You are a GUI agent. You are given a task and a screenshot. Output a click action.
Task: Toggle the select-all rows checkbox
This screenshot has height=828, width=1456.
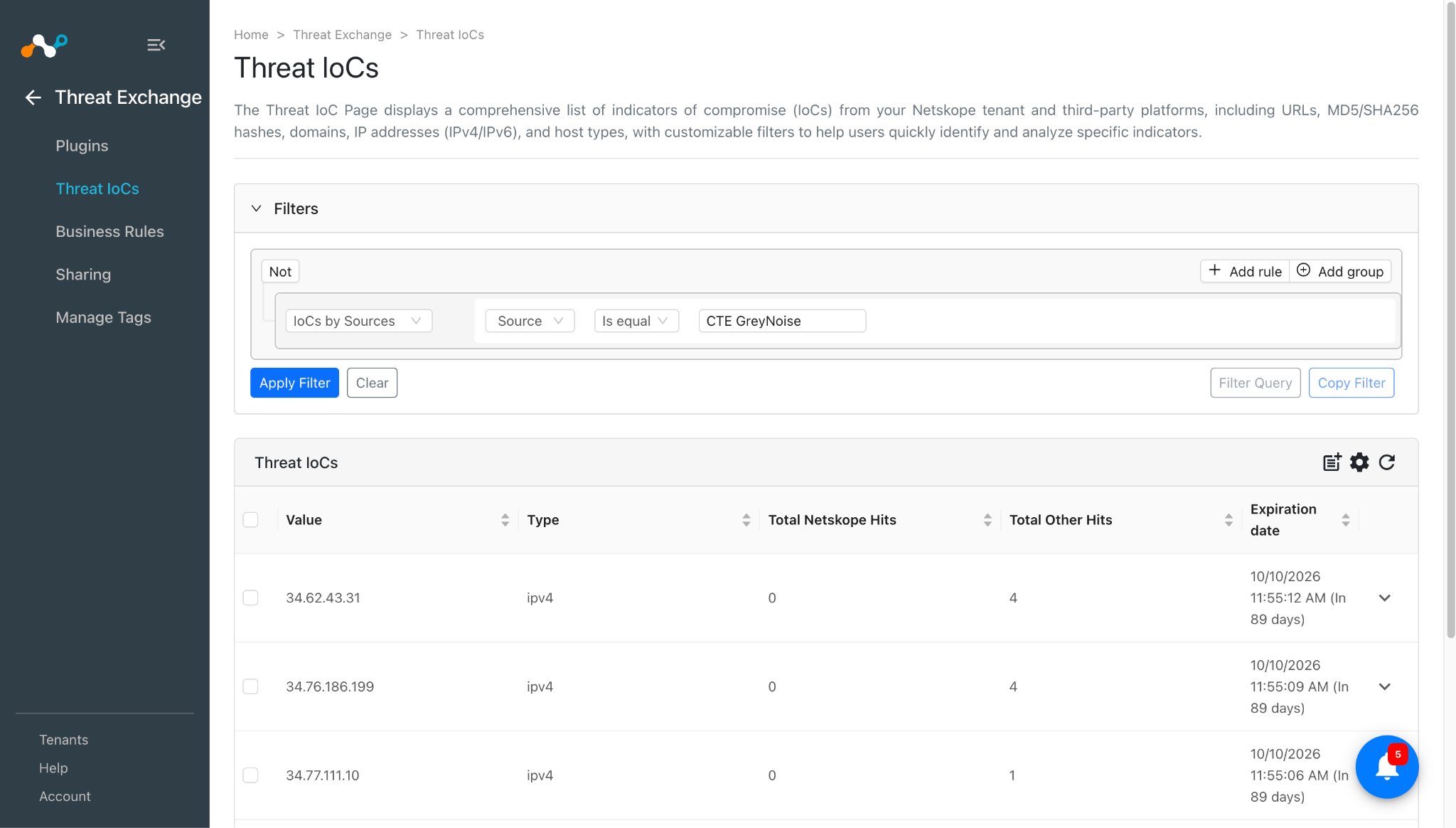pyautogui.click(x=250, y=520)
